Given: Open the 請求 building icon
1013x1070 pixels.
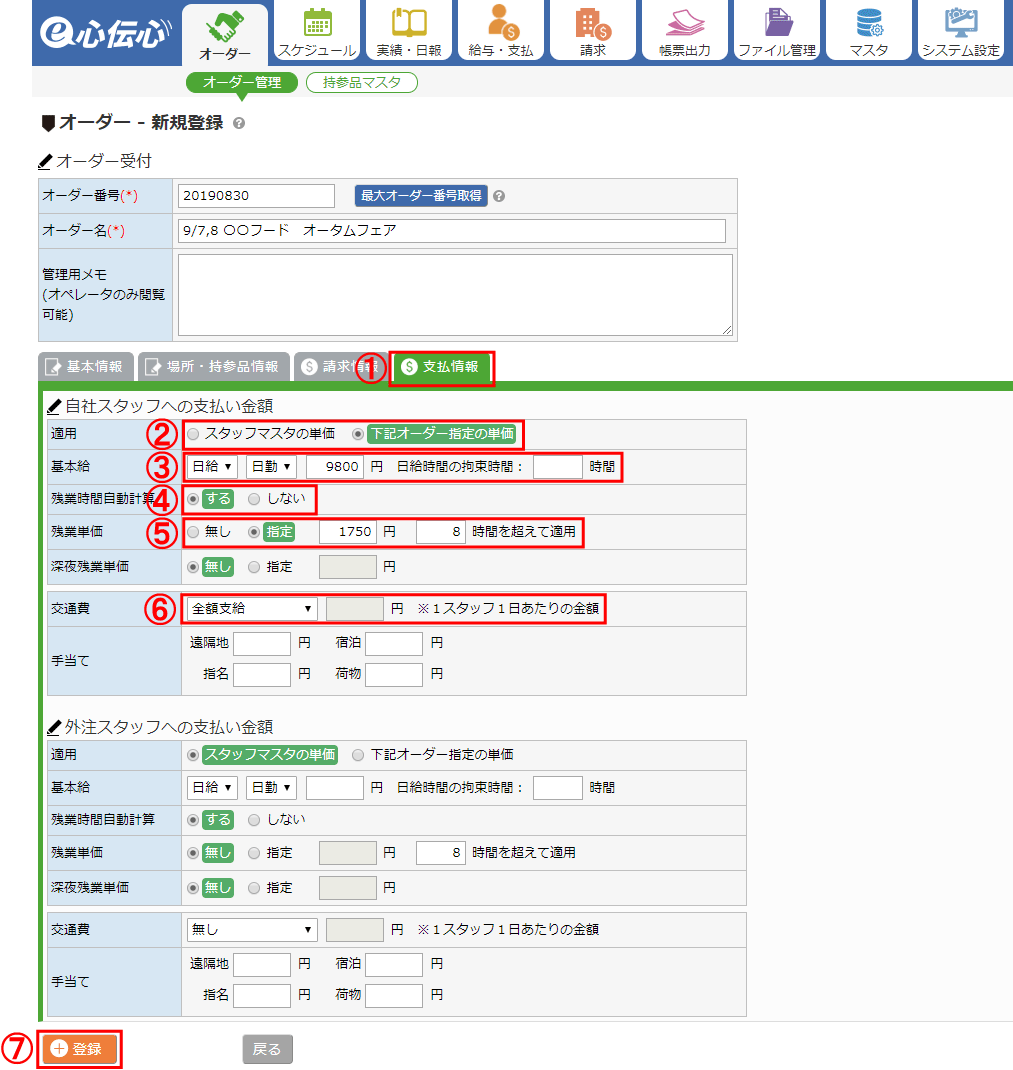Looking at the screenshot, I should pos(593,31).
